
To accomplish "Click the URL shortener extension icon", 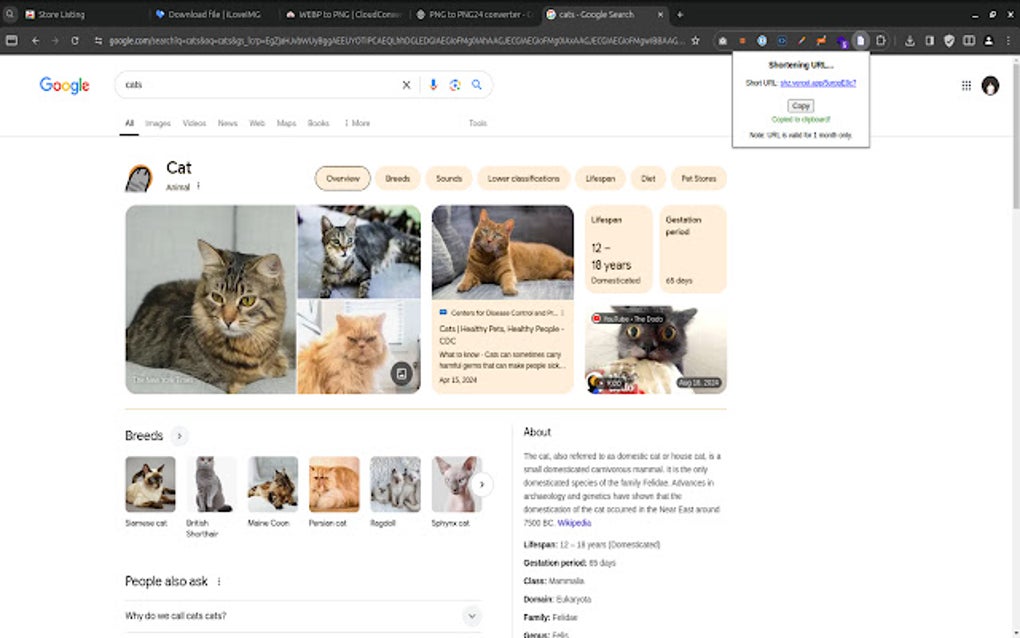I will click(x=861, y=41).
